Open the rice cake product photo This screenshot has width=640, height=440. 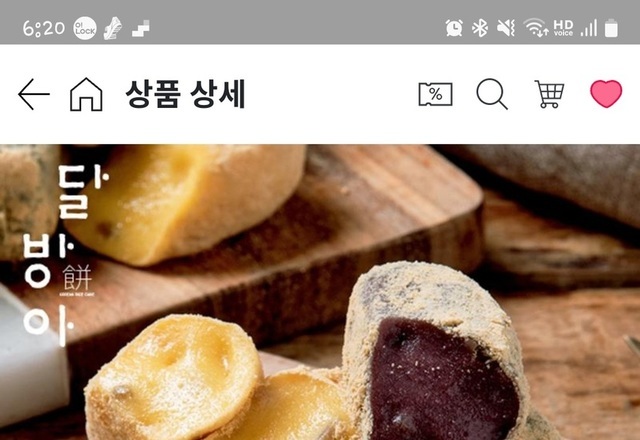pyautogui.click(x=320, y=292)
